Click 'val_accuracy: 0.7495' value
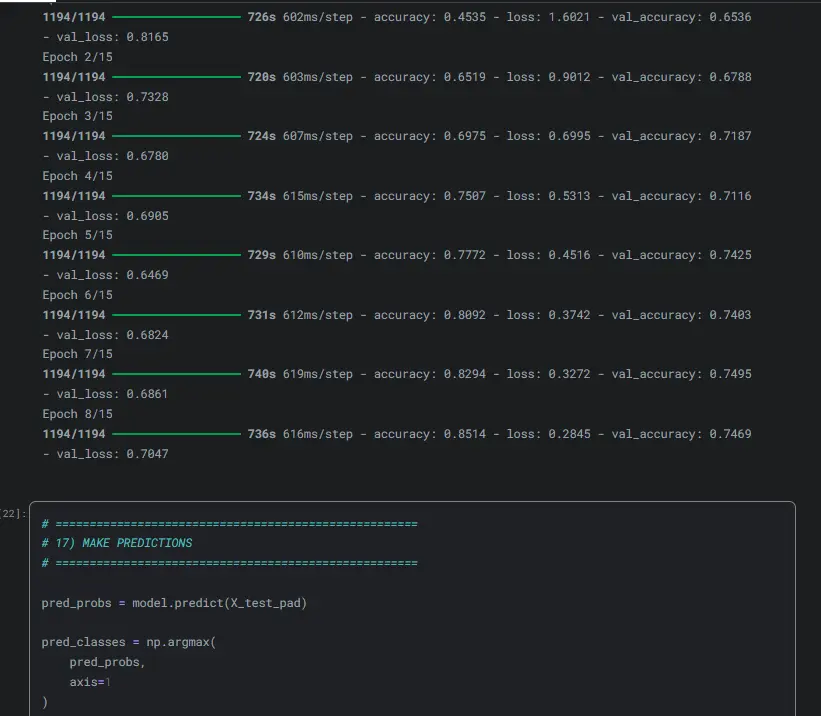821x716 pixels. tap(681, 374)
